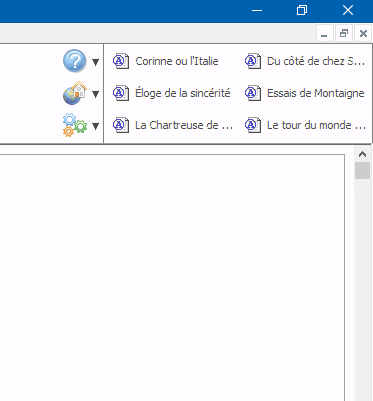
Task: Click document icon beside Corinne ou l'Italie
Action: [121, 61]
